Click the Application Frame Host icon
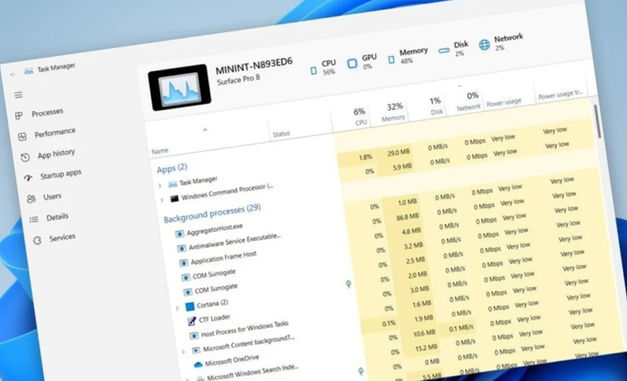Viewport: 627px width, 381px height. [184, 263]
